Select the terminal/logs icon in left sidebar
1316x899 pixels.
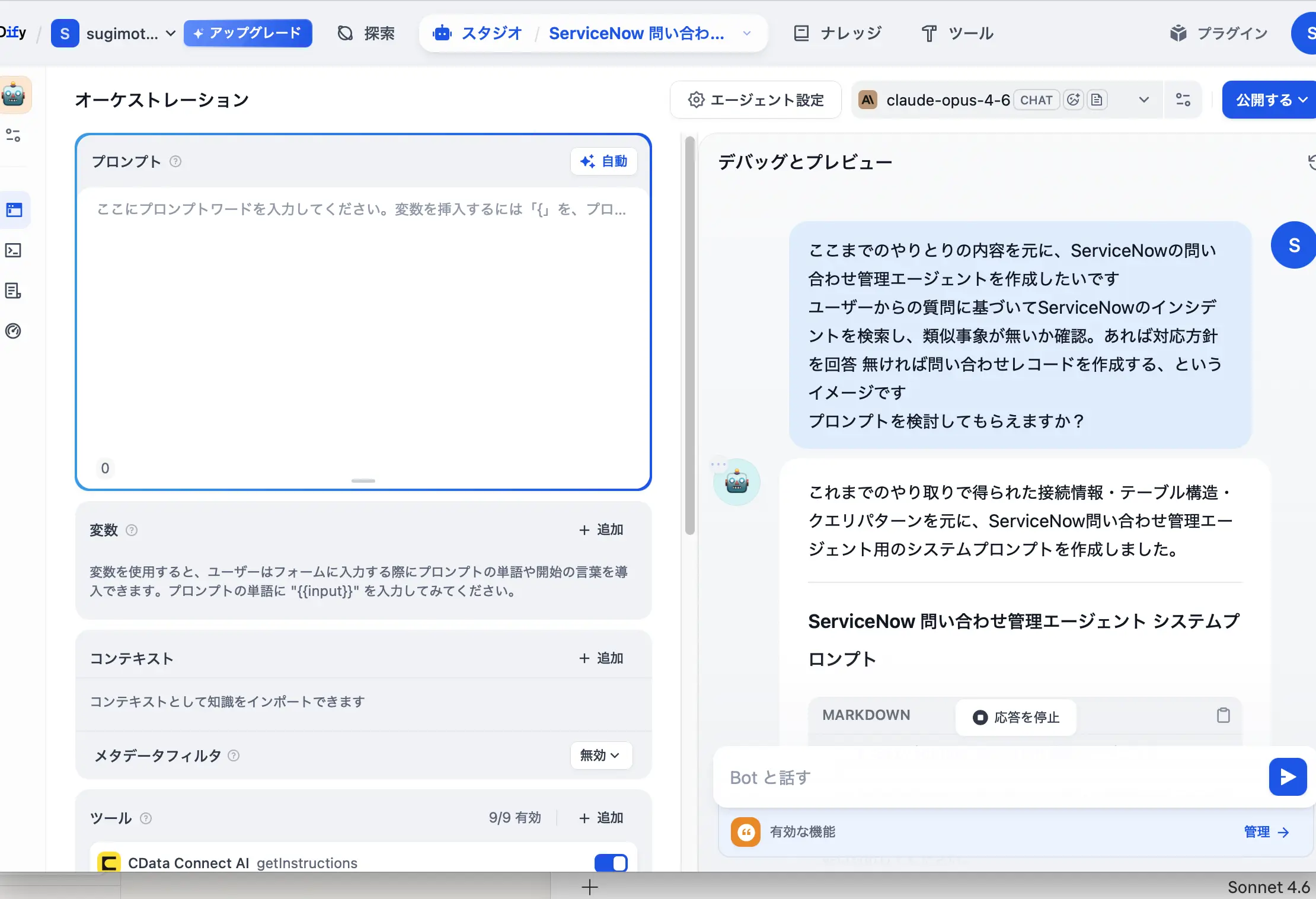14,250
